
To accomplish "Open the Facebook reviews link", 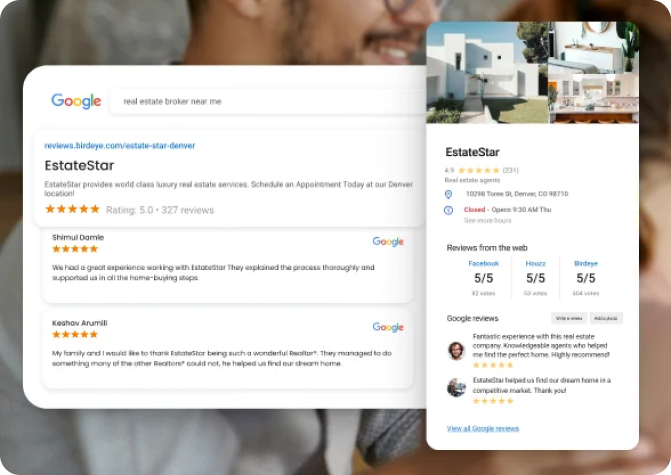I will 484,264.
